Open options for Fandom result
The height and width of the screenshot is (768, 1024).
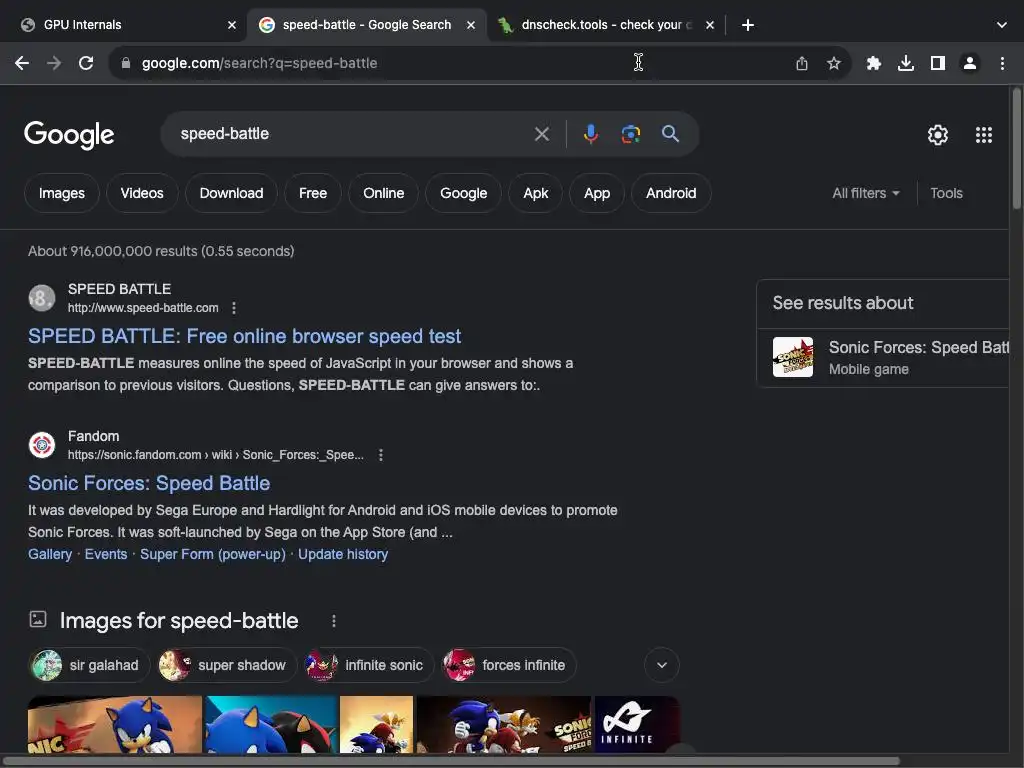(381, 455)
